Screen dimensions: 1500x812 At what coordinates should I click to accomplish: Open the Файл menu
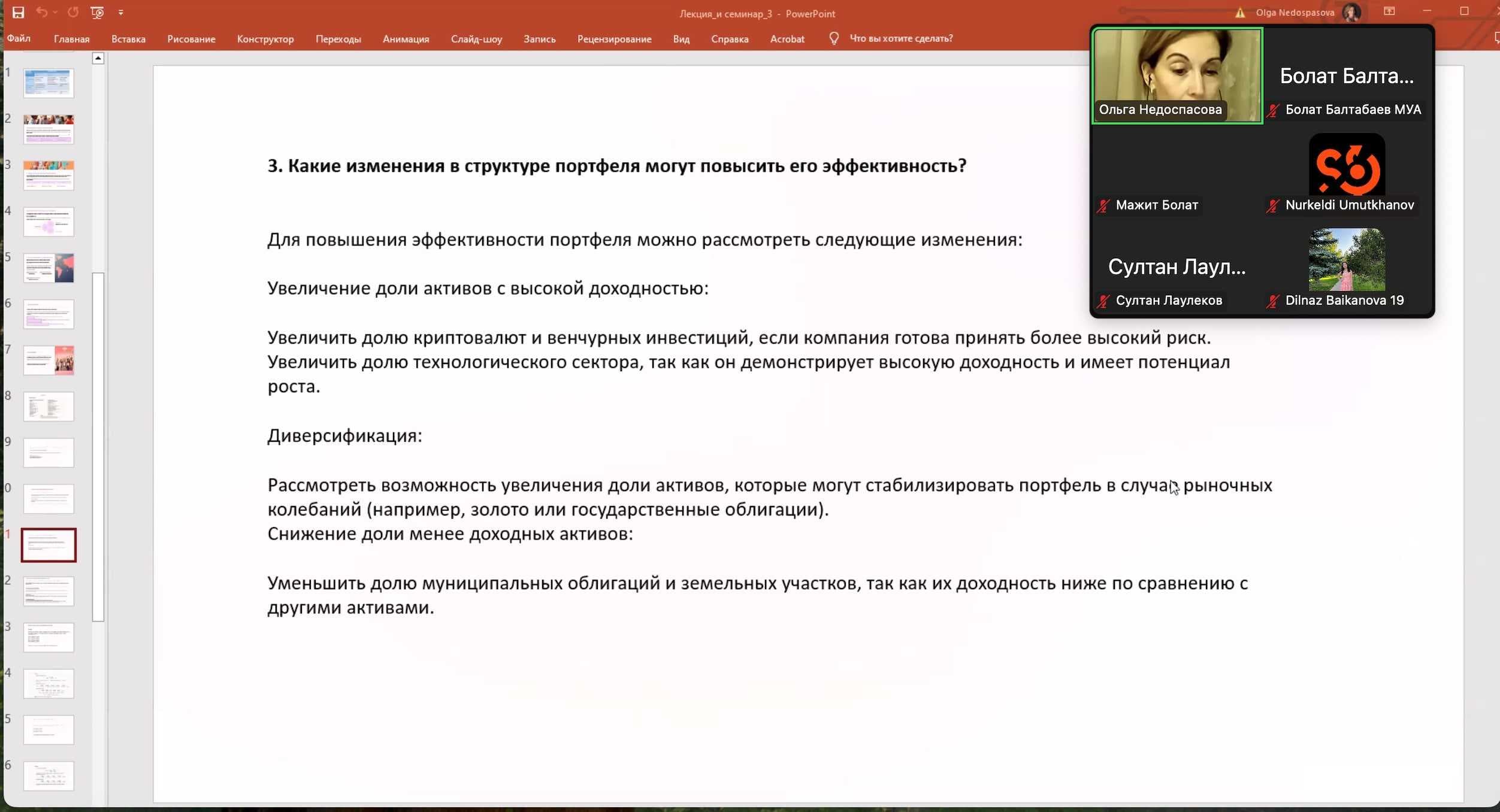pos(19,38)
